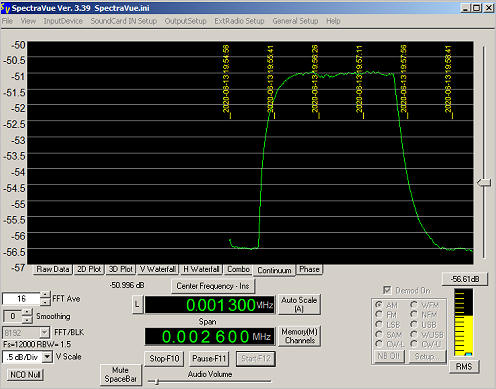Switch to V Waterfall tab
Viewport: 496px width, 389px height.
158,269
